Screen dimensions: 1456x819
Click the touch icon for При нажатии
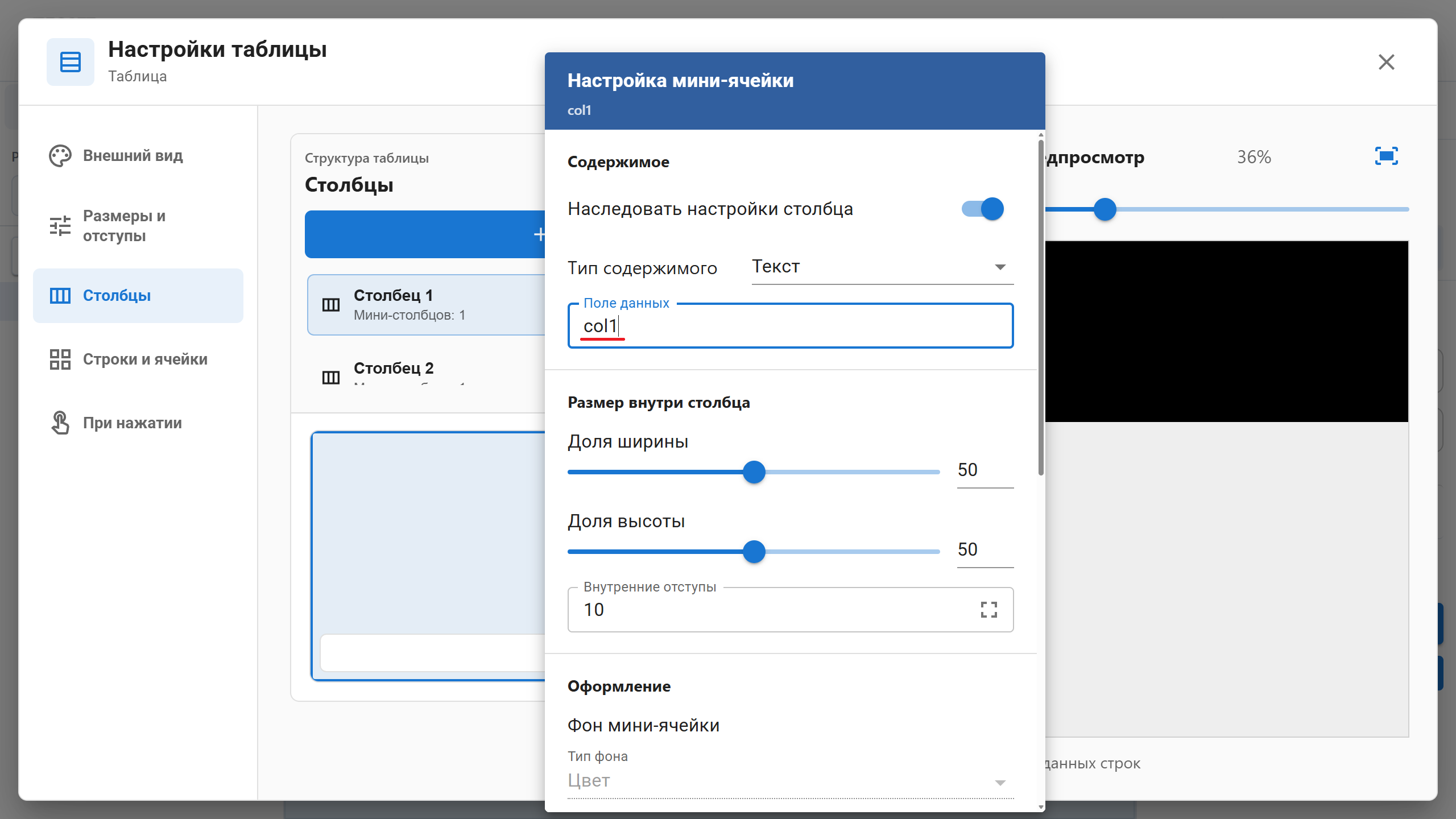[x=60, y=423]
